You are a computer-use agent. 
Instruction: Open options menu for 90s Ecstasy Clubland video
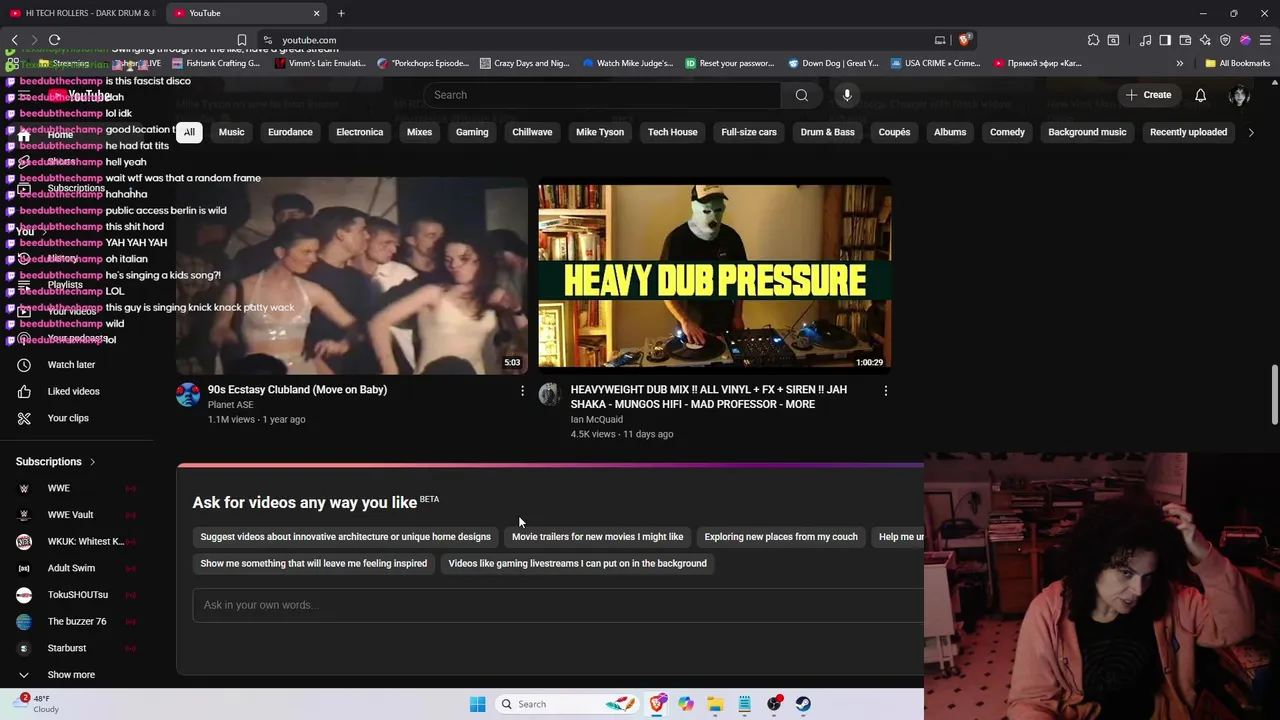522,391
